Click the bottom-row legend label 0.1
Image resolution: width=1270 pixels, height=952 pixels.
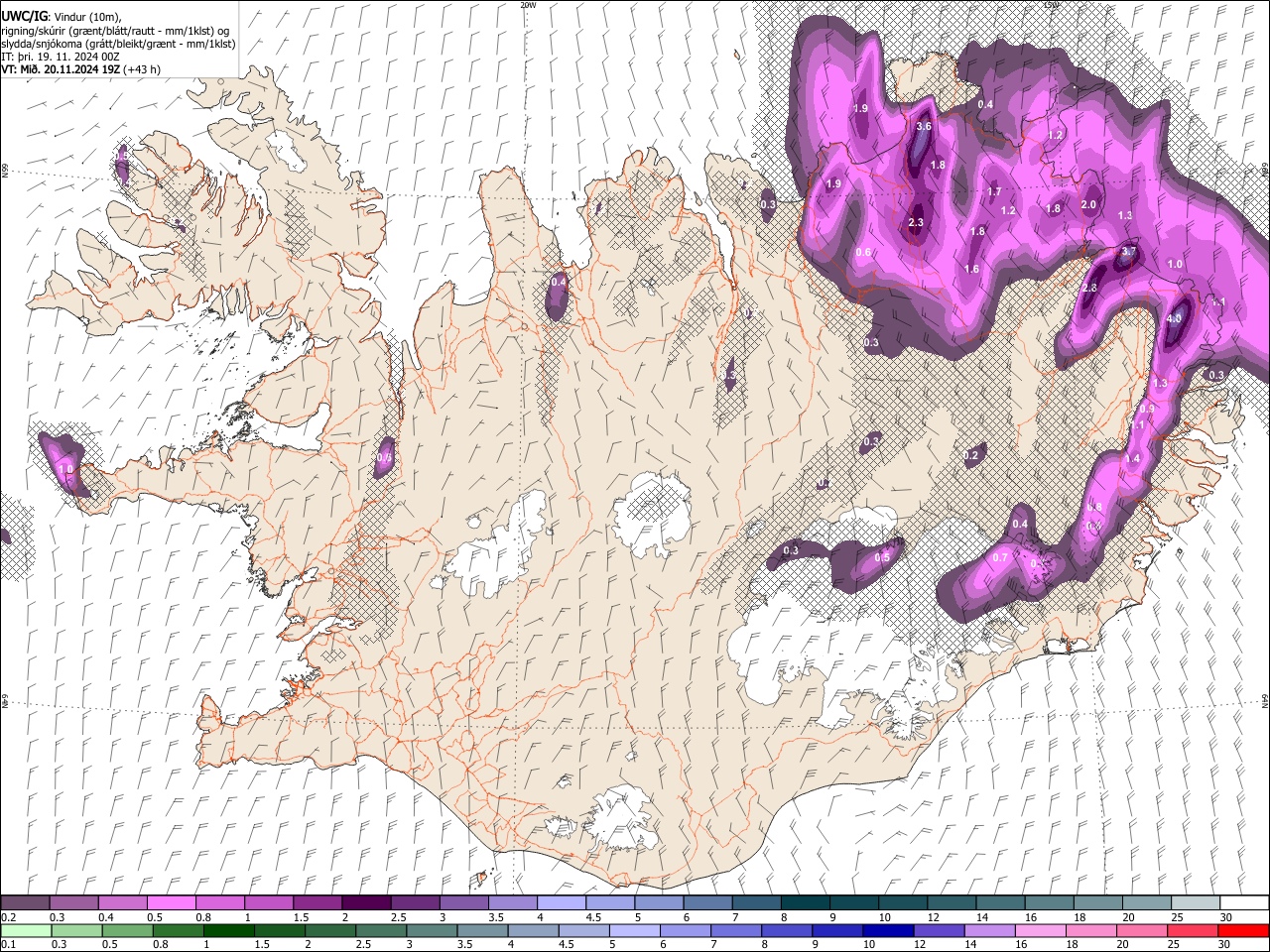(9, 944)
